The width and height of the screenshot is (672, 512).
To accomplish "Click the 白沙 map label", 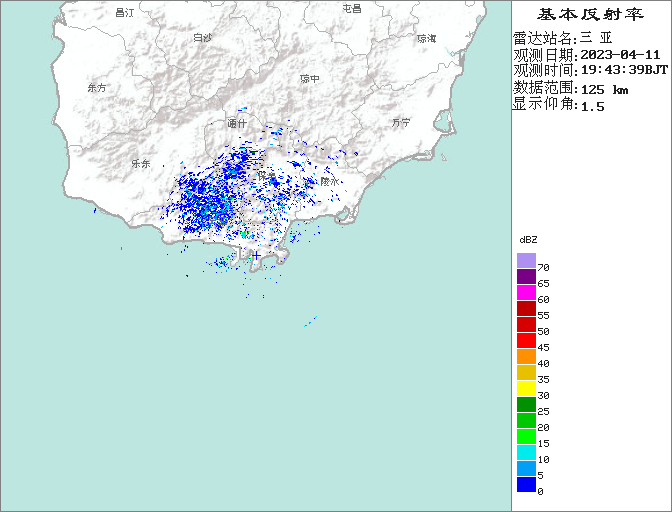I will [x=203, y=38].
